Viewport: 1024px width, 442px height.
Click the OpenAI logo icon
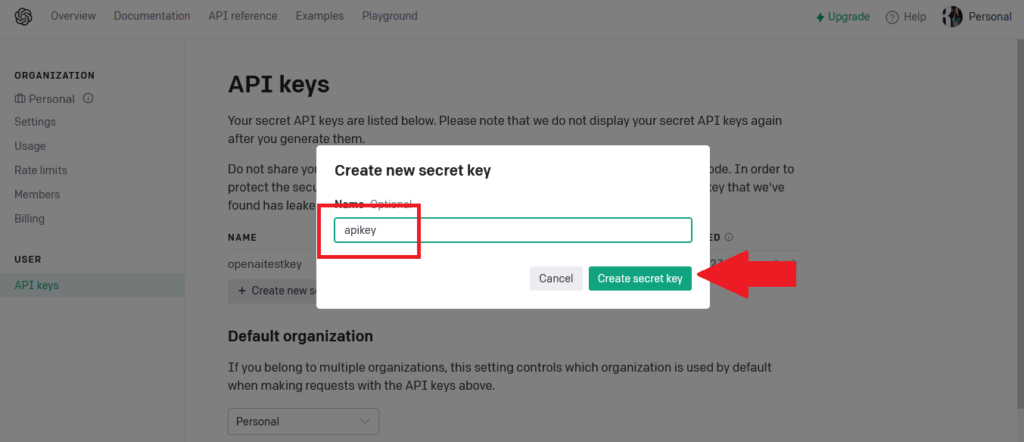click(23, 17)
